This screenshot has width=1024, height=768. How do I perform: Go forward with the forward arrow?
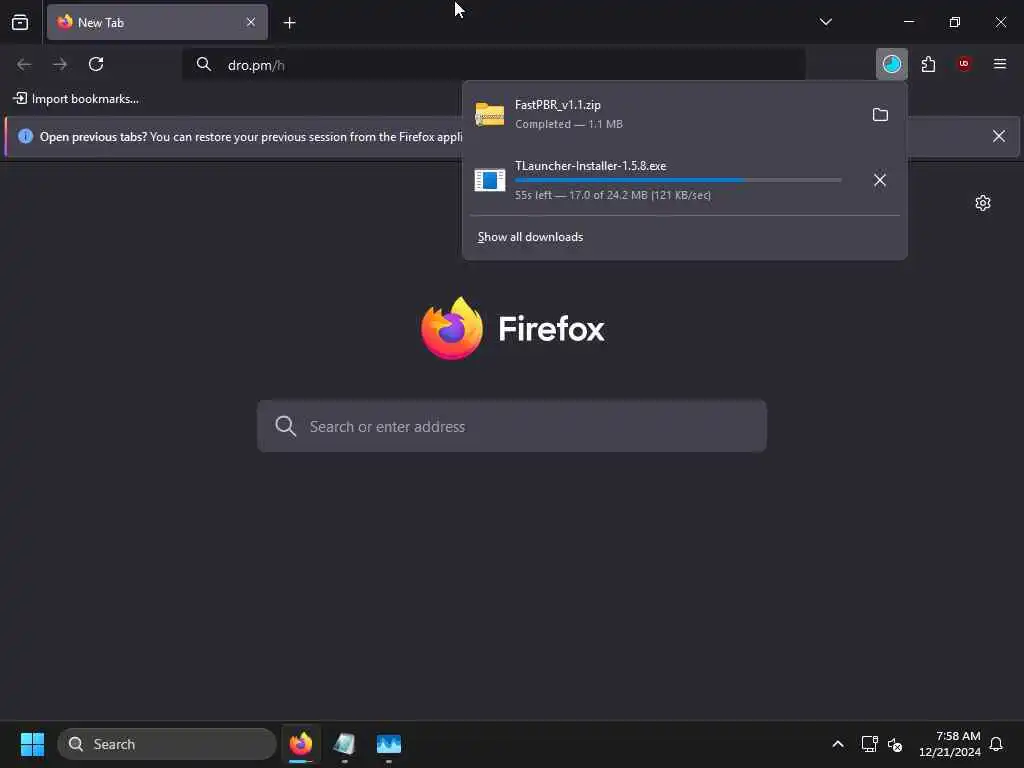pos(59,64)
